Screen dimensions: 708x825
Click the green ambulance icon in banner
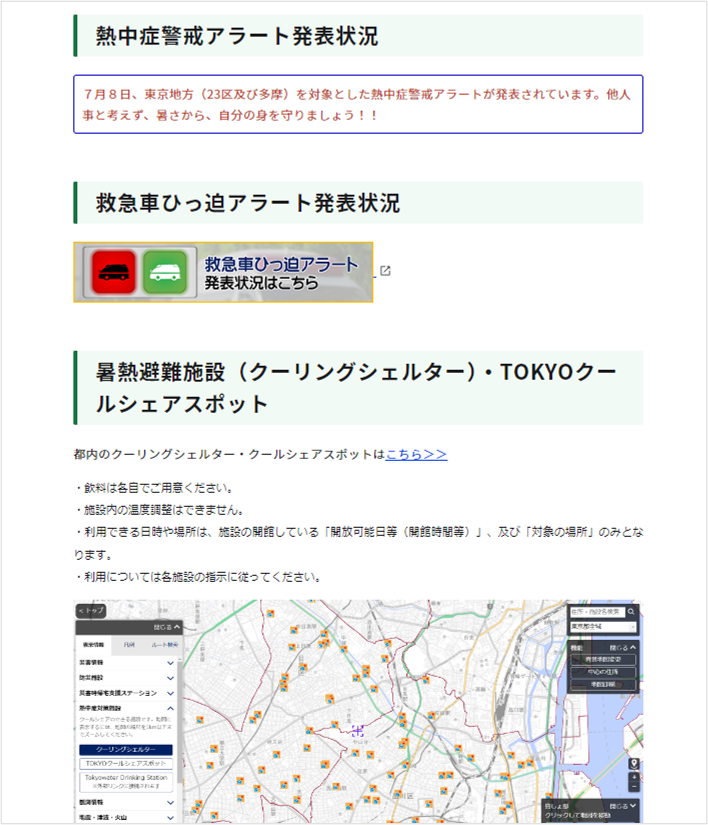click(x=165, y=272)
